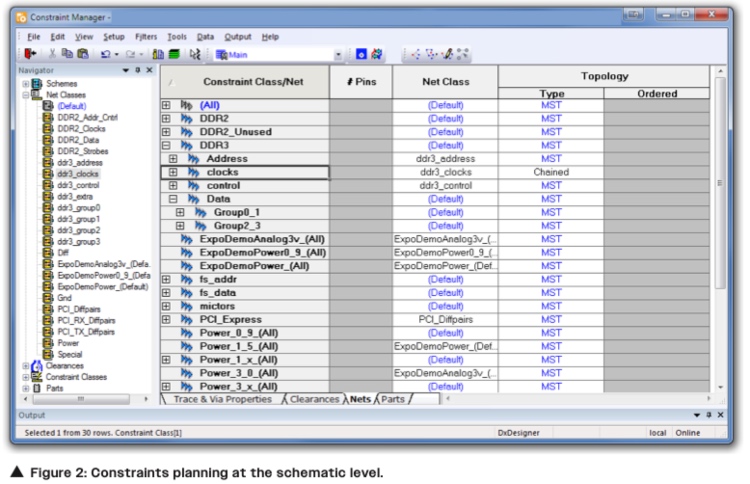Switch to Trace & Via Properties tab

tap(222, 399)
